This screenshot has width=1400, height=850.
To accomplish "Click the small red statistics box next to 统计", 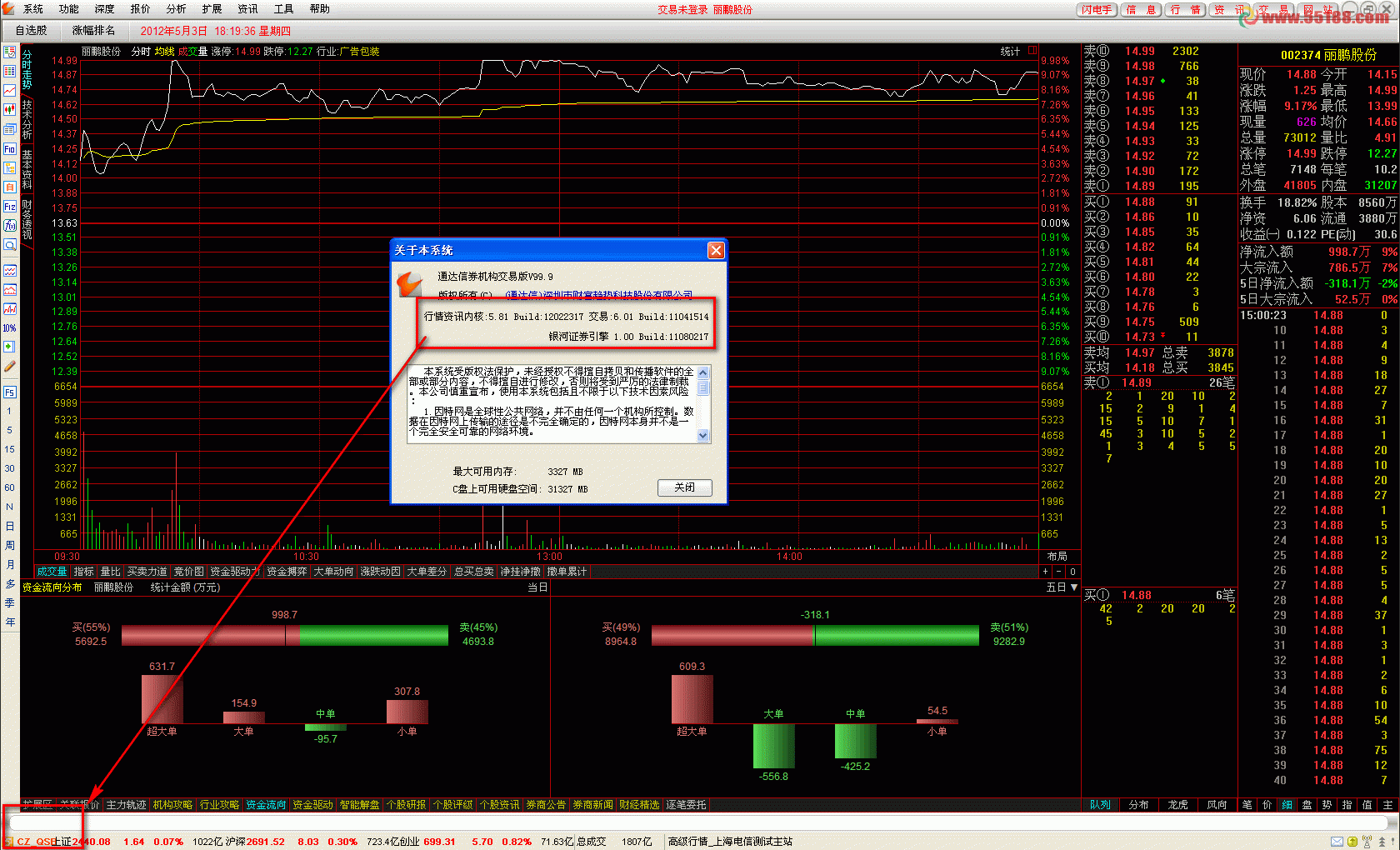I will [x=1032, y=51].
